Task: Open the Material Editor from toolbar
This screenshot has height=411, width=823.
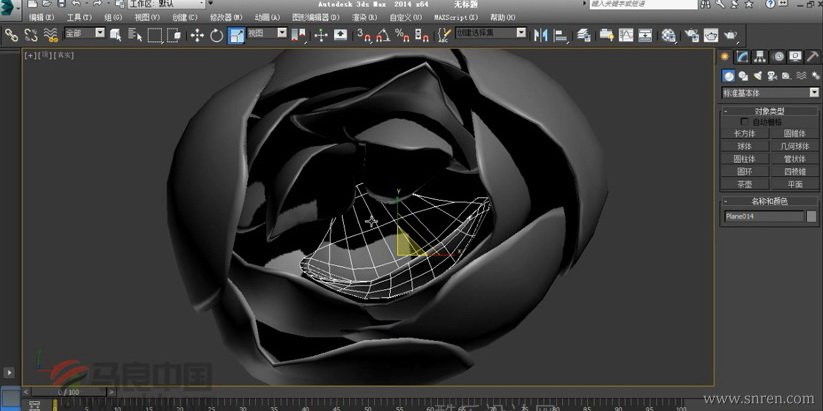Action: (670, 35)
